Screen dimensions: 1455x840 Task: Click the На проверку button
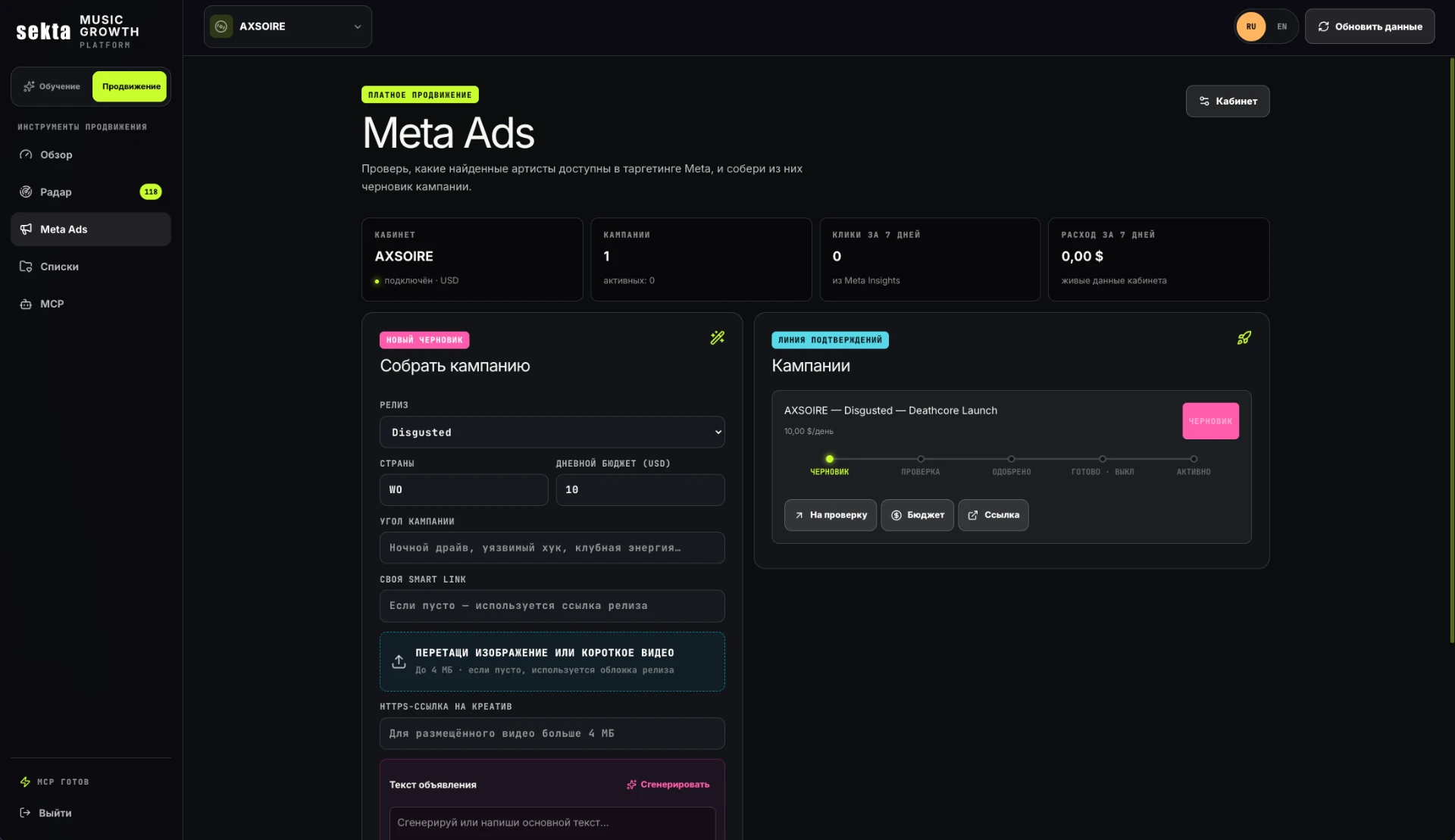(830, 515)
